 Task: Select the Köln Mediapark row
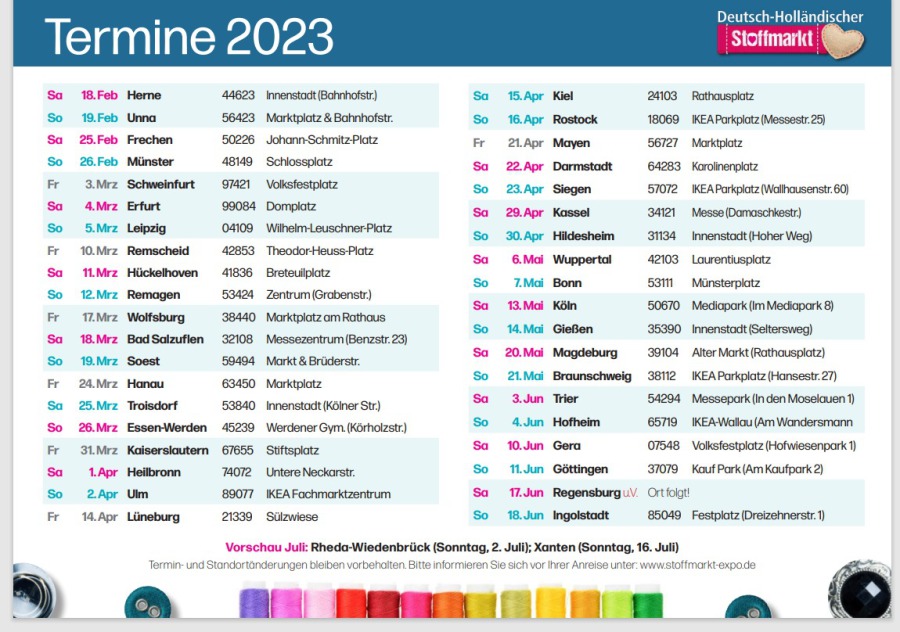click(x=665, y=306)
